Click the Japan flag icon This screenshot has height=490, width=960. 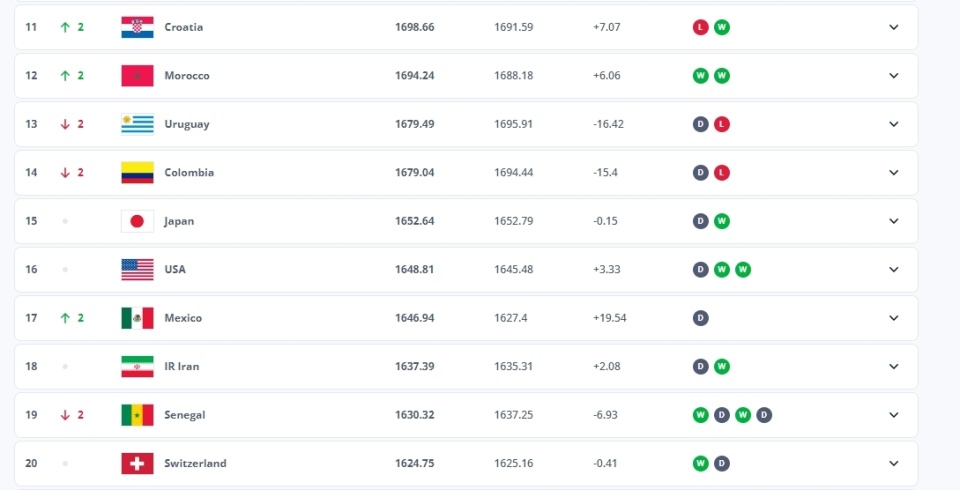pyautogui.click(x=137, y=221)
